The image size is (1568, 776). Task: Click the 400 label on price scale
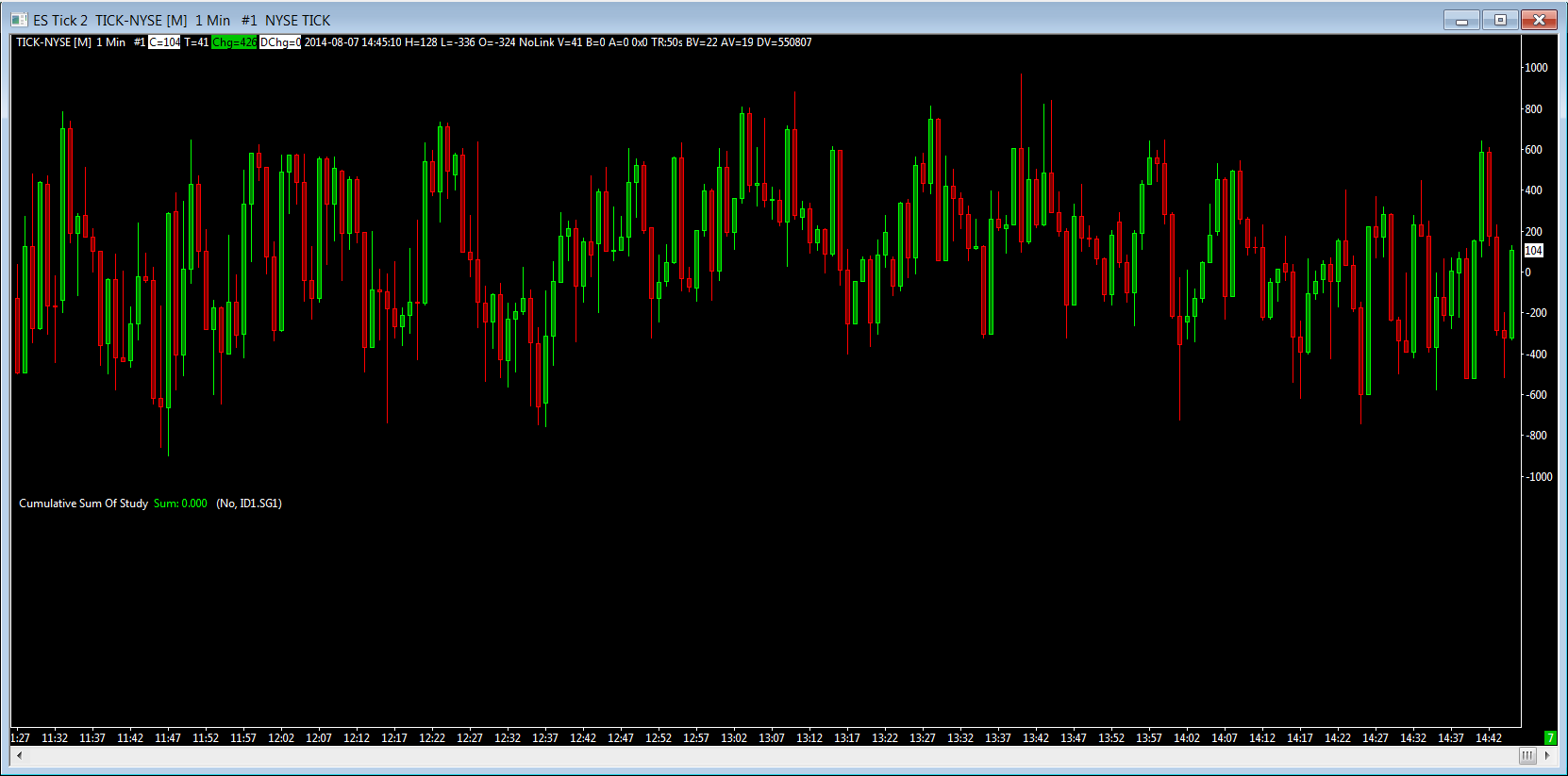1533,190
